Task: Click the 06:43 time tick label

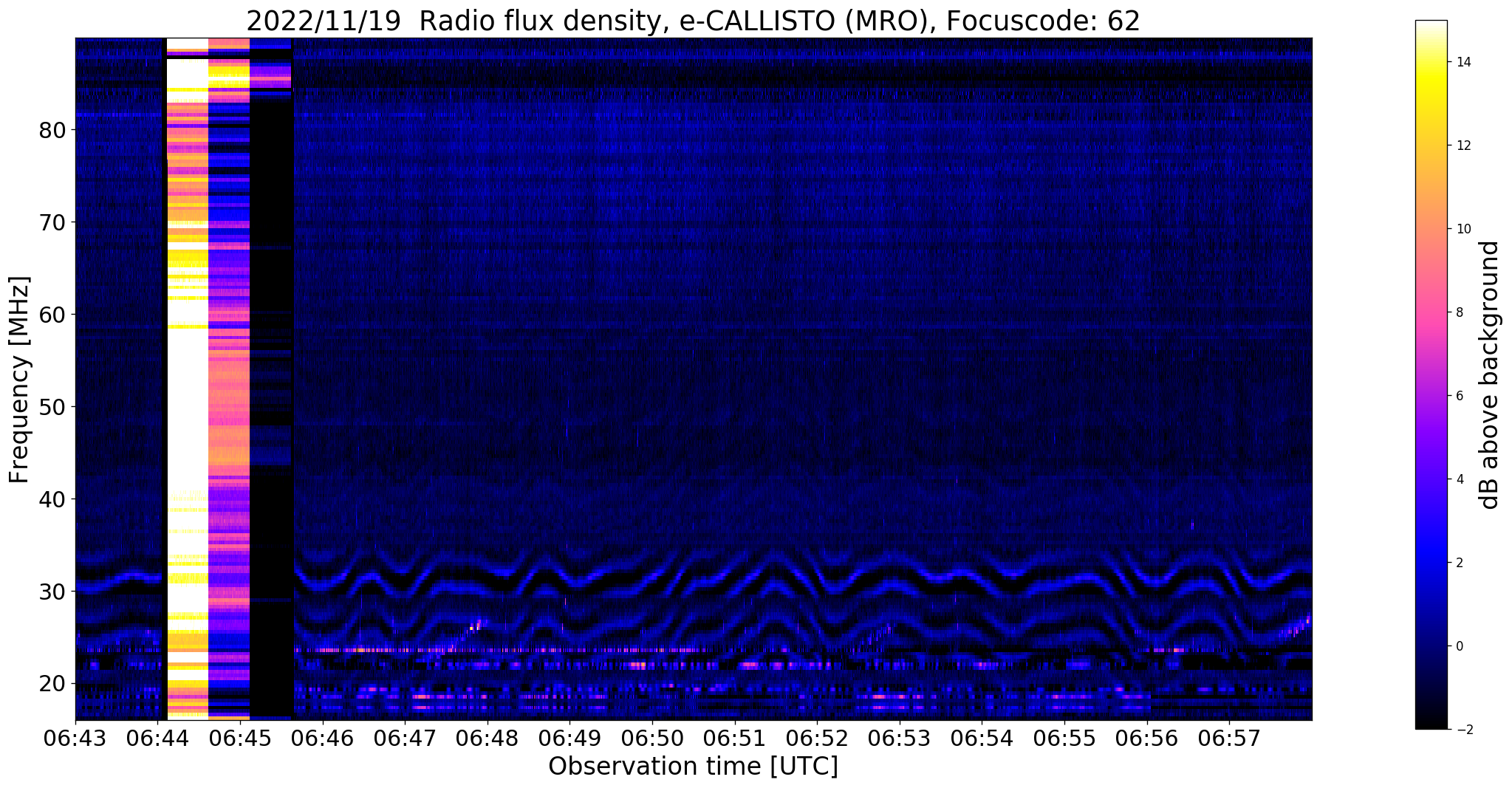Action: click(75, 737)
